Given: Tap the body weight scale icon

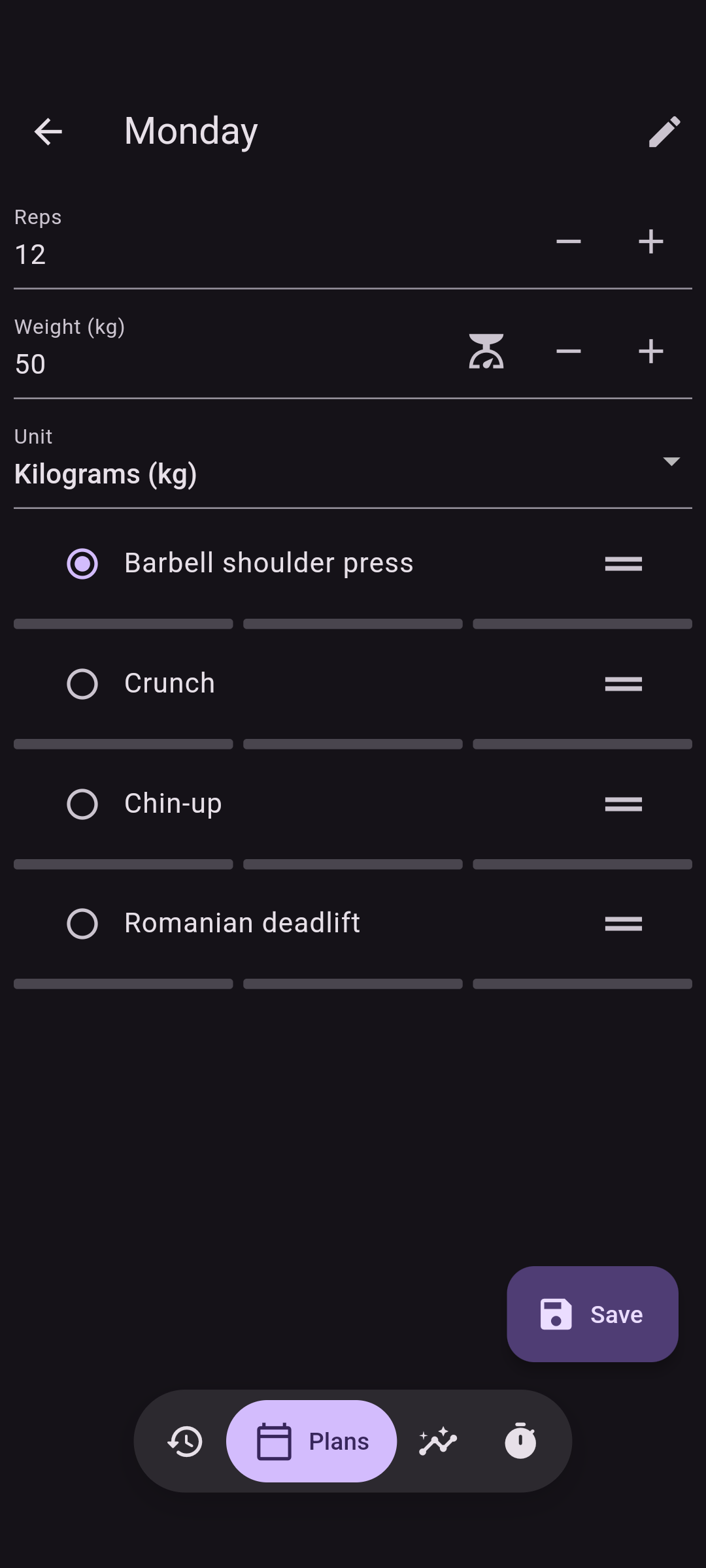Looking at the screenshot, I should point(486,351).
